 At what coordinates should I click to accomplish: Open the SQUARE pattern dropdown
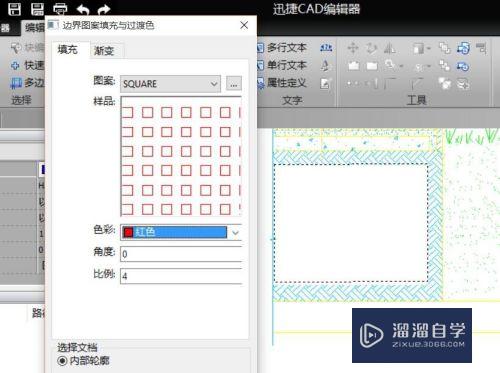pos(170,84)
